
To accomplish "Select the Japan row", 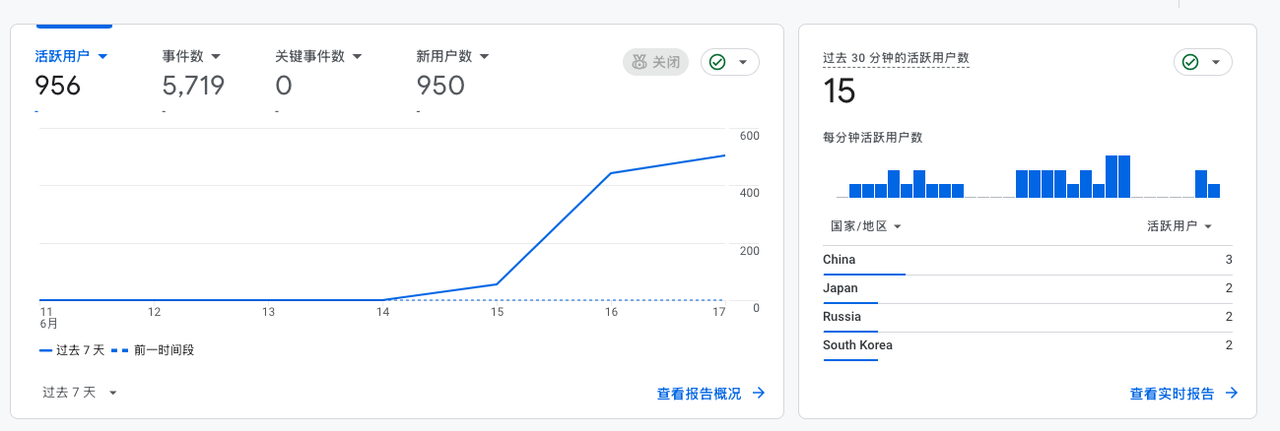I will [x=1027, y=289].
